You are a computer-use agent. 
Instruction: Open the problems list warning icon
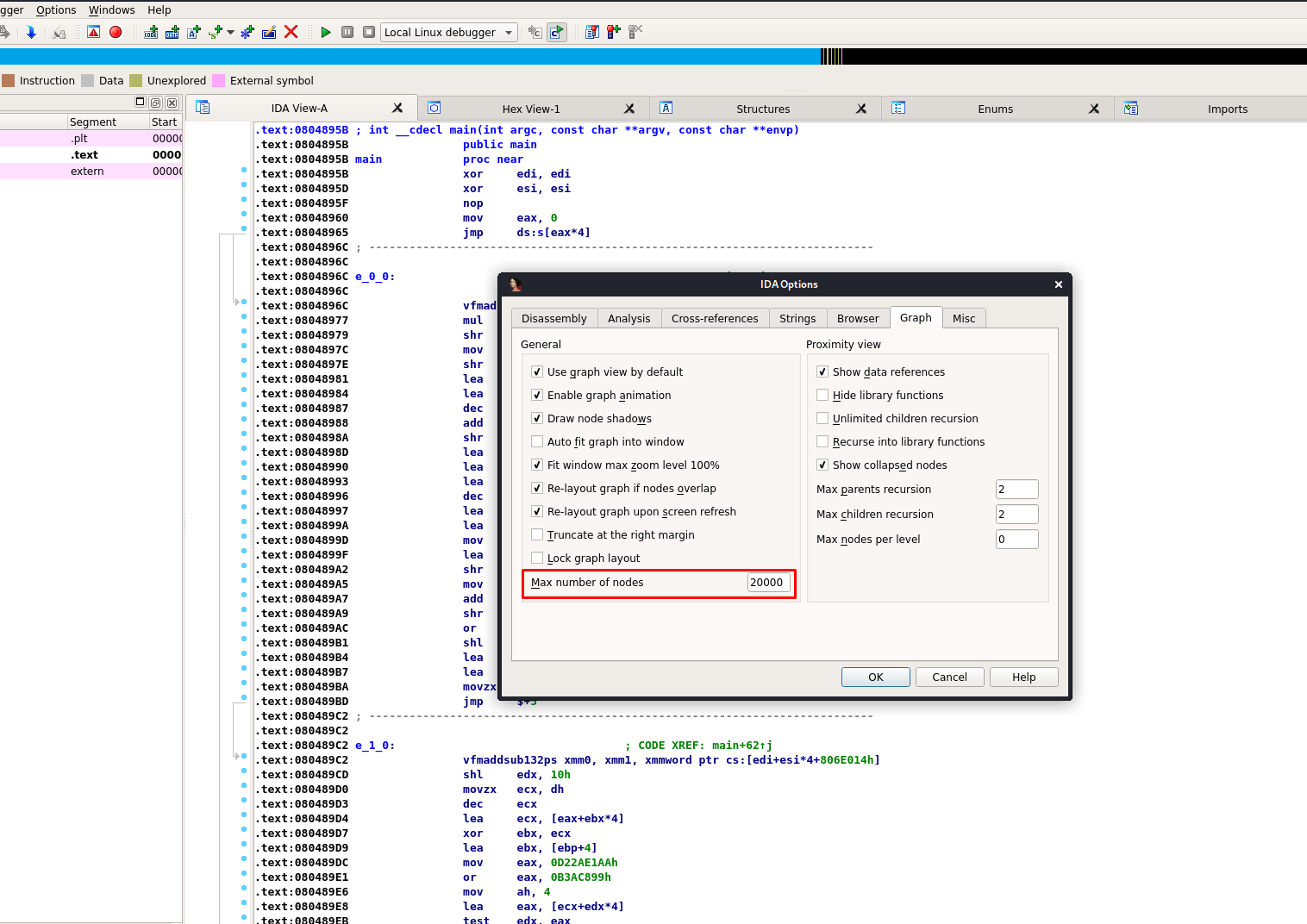click(x=93, y=32)
